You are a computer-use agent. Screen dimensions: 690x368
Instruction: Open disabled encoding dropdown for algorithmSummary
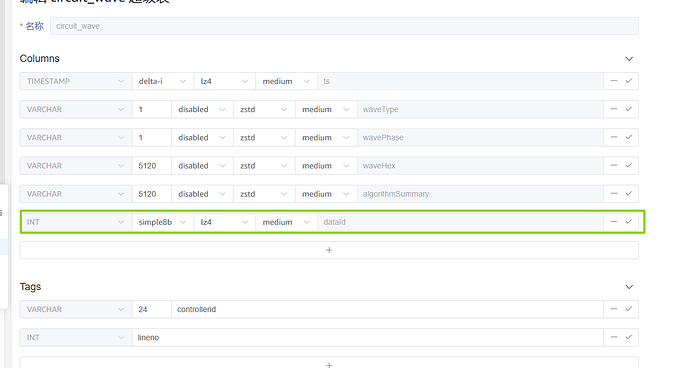tap(202, 194)
